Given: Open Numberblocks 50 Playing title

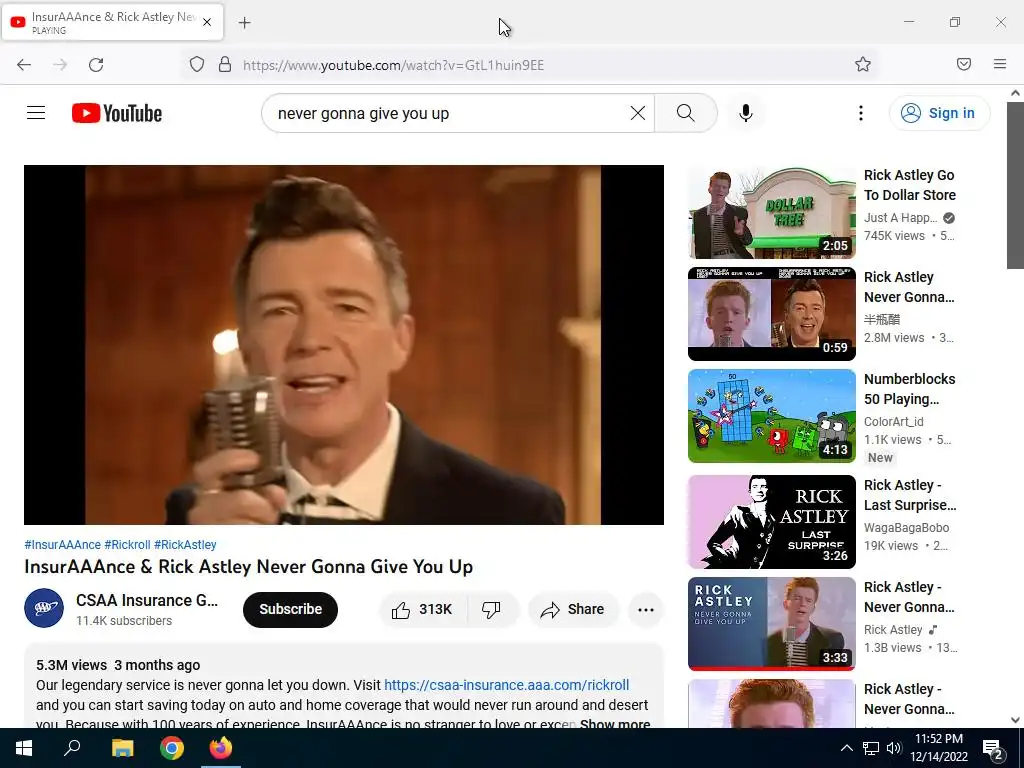Looking at the screenshot, I should point(910,389).
